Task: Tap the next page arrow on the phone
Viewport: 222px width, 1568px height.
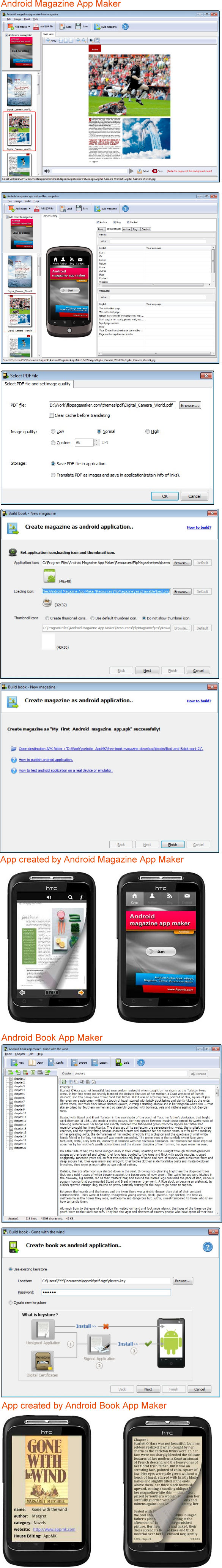Action: 80,992
